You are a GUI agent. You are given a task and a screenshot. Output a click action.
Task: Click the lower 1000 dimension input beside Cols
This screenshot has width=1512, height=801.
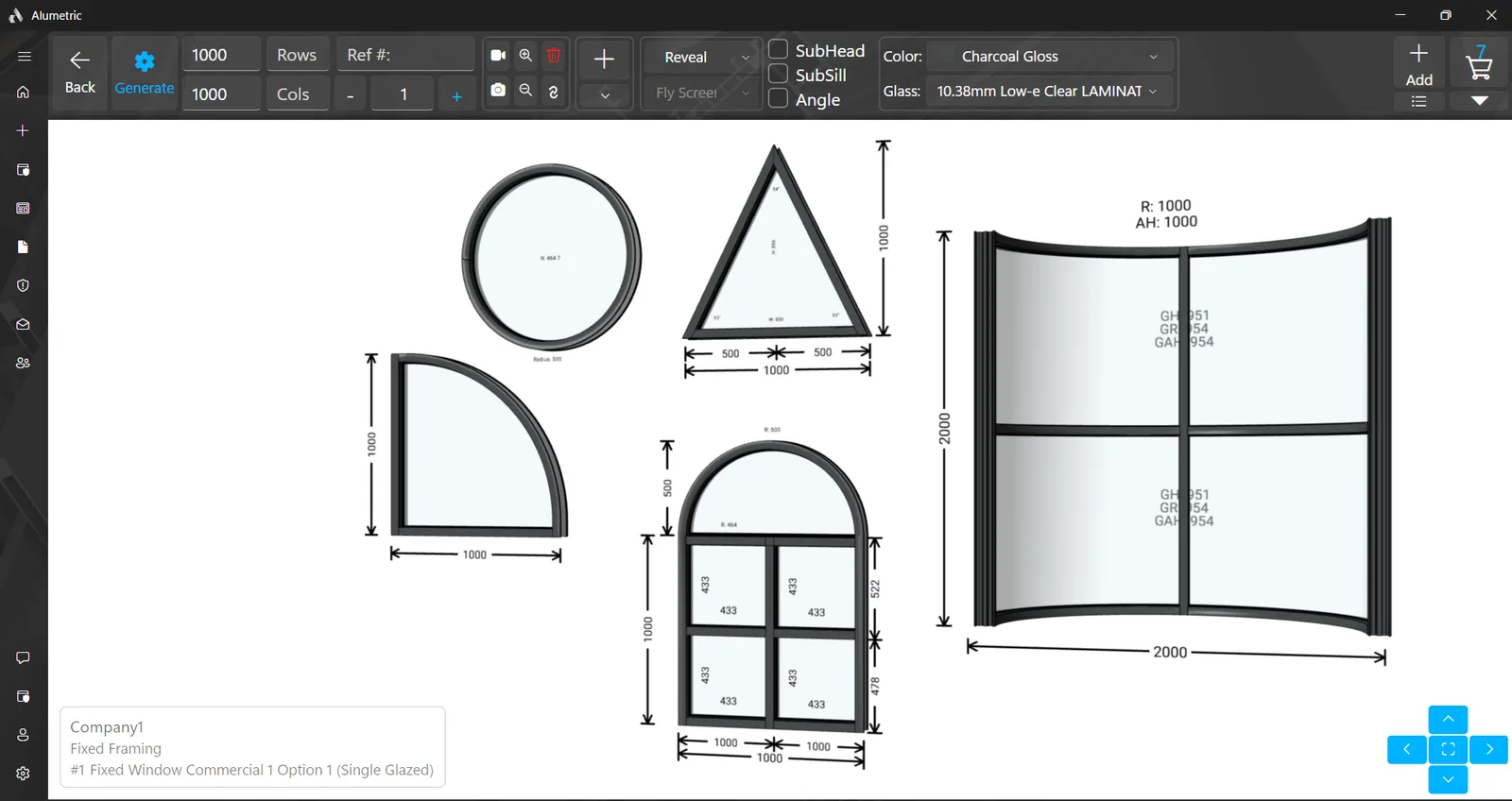pyautogui.click(x=221, y=94)
